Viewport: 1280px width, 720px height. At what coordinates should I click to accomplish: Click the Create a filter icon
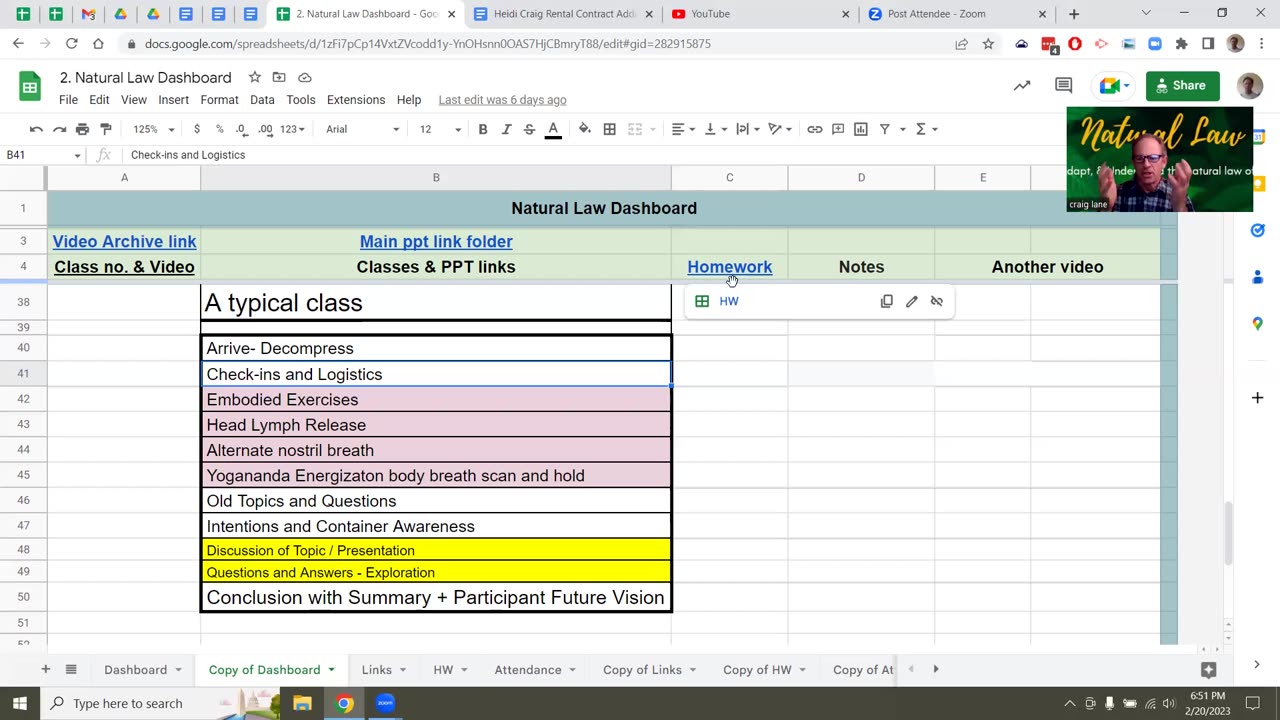click(884, 129)
